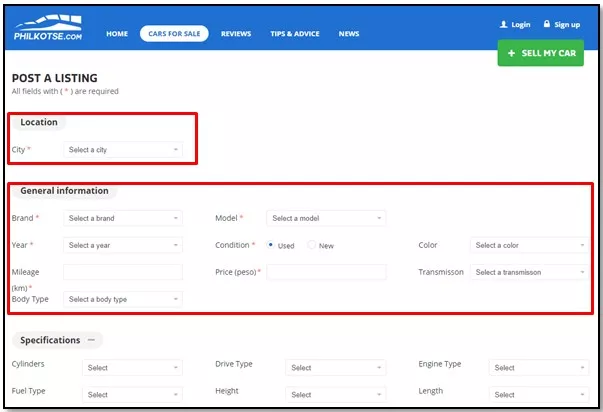Screen dimensions: 603x412
Task: Open TIPS & ADVICE page
Action: point(295,34)
